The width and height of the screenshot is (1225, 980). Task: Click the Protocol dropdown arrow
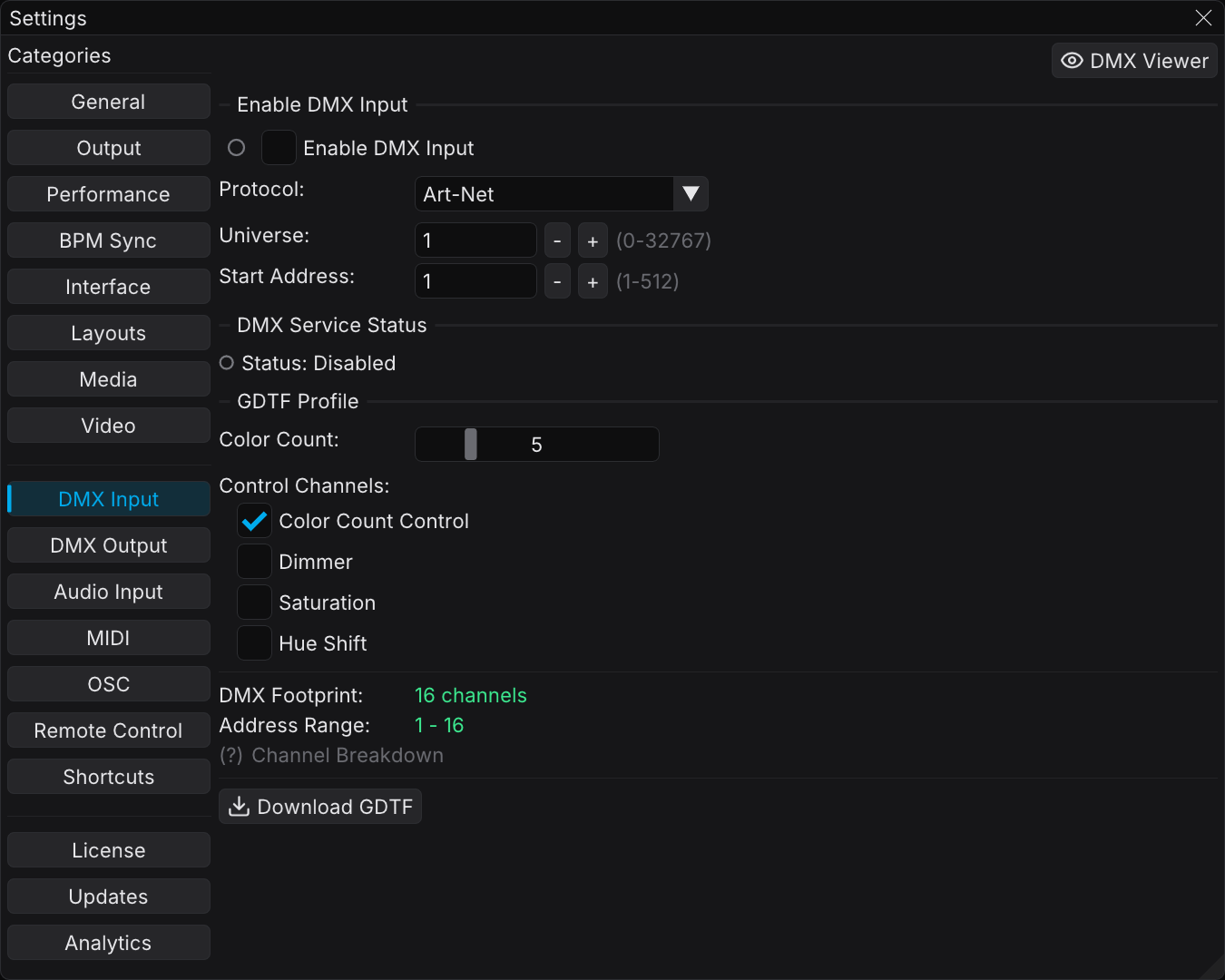click(x=691, y=194)
